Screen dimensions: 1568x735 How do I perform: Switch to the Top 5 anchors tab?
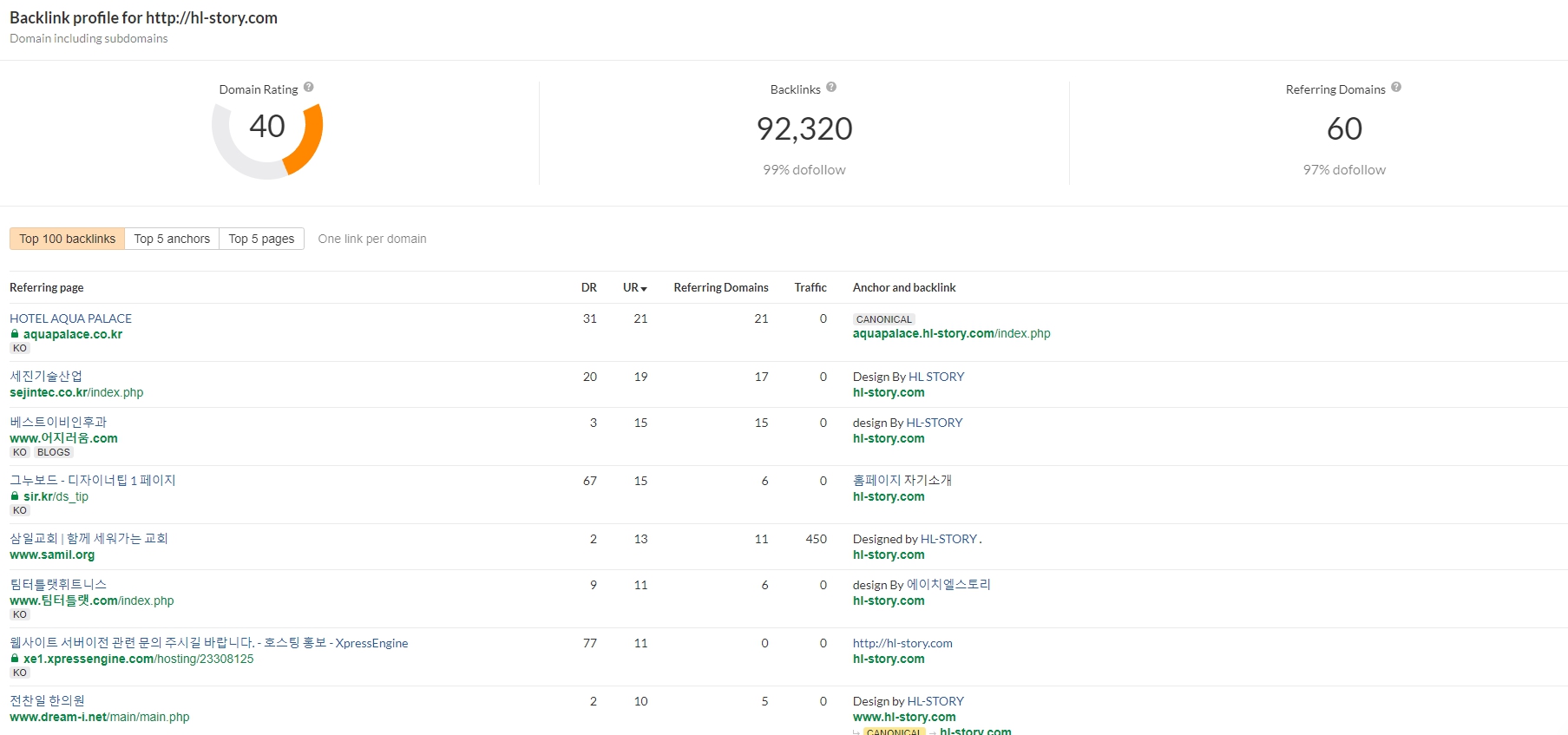click(x=172, y=239)
